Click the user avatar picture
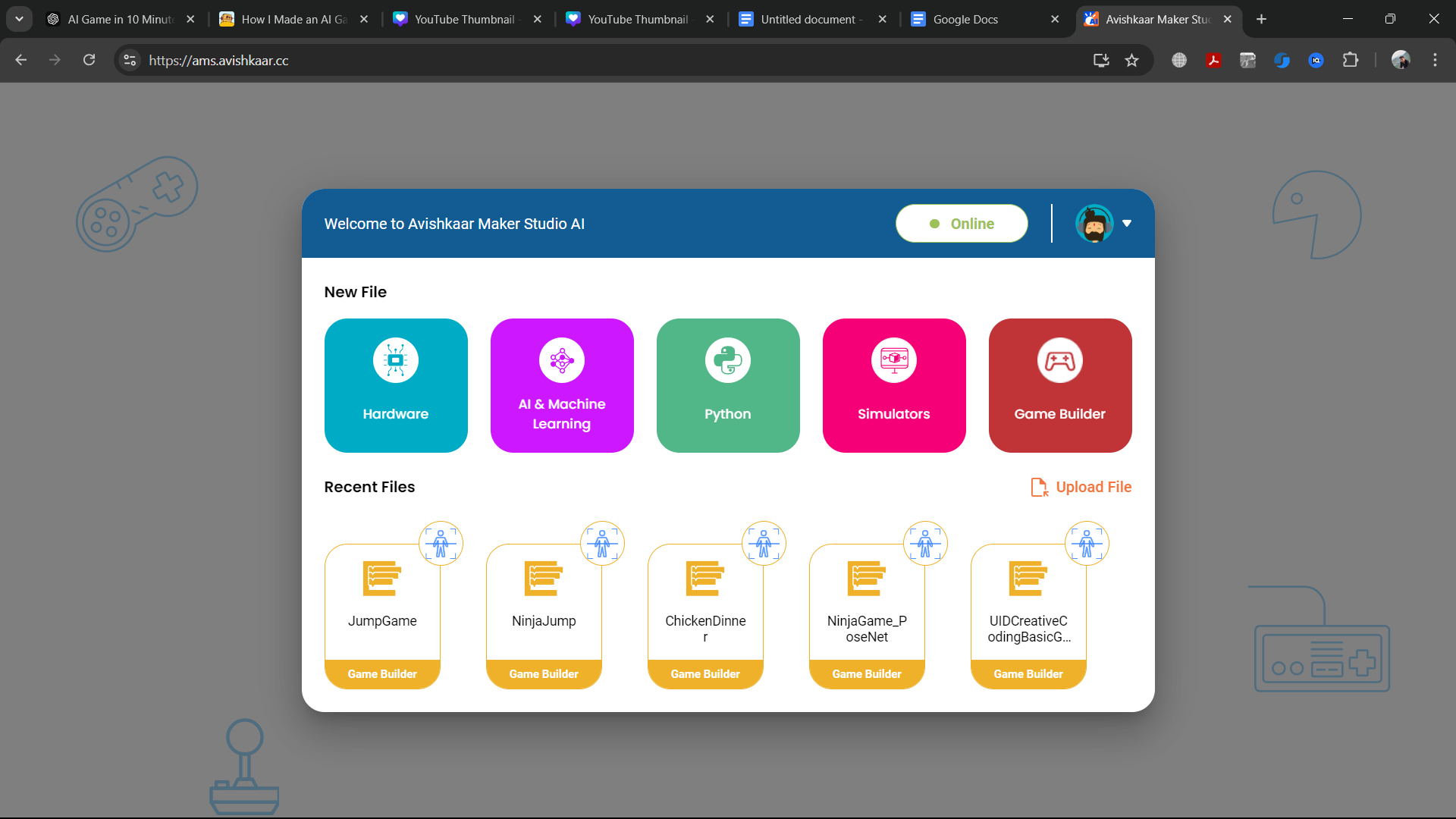1456x819 pixels. tap(1094, 224)
